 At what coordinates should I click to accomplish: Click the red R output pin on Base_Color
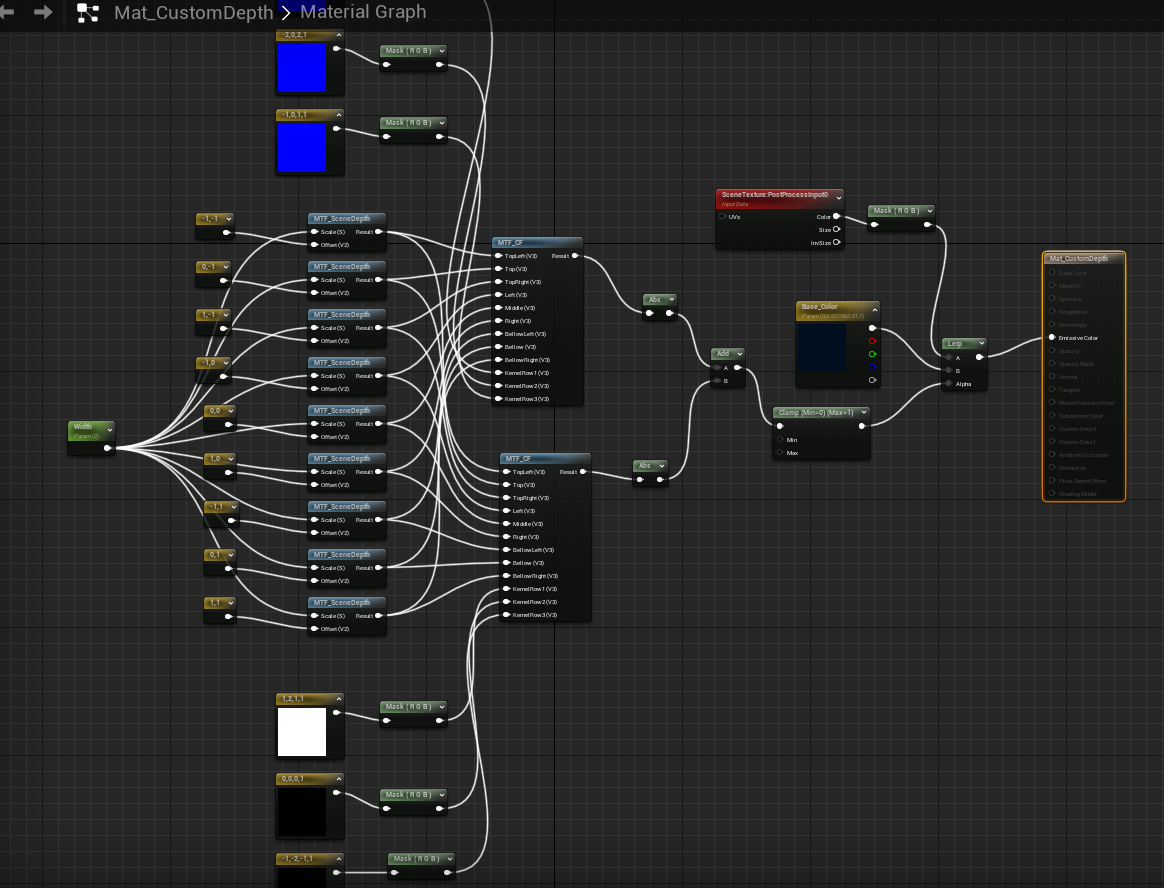(x=872, y=341)
